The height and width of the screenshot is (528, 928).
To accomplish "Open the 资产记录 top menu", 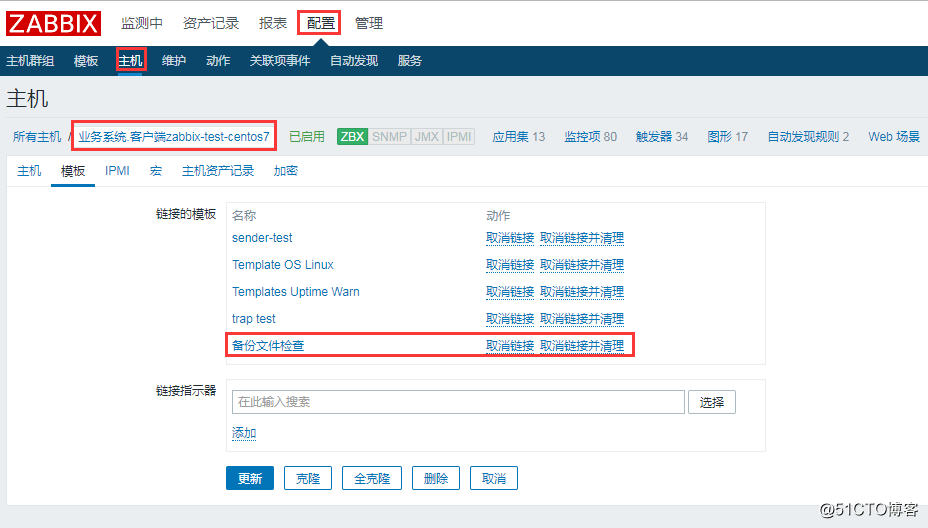I will pyautogui.click(x=211, y=23).
